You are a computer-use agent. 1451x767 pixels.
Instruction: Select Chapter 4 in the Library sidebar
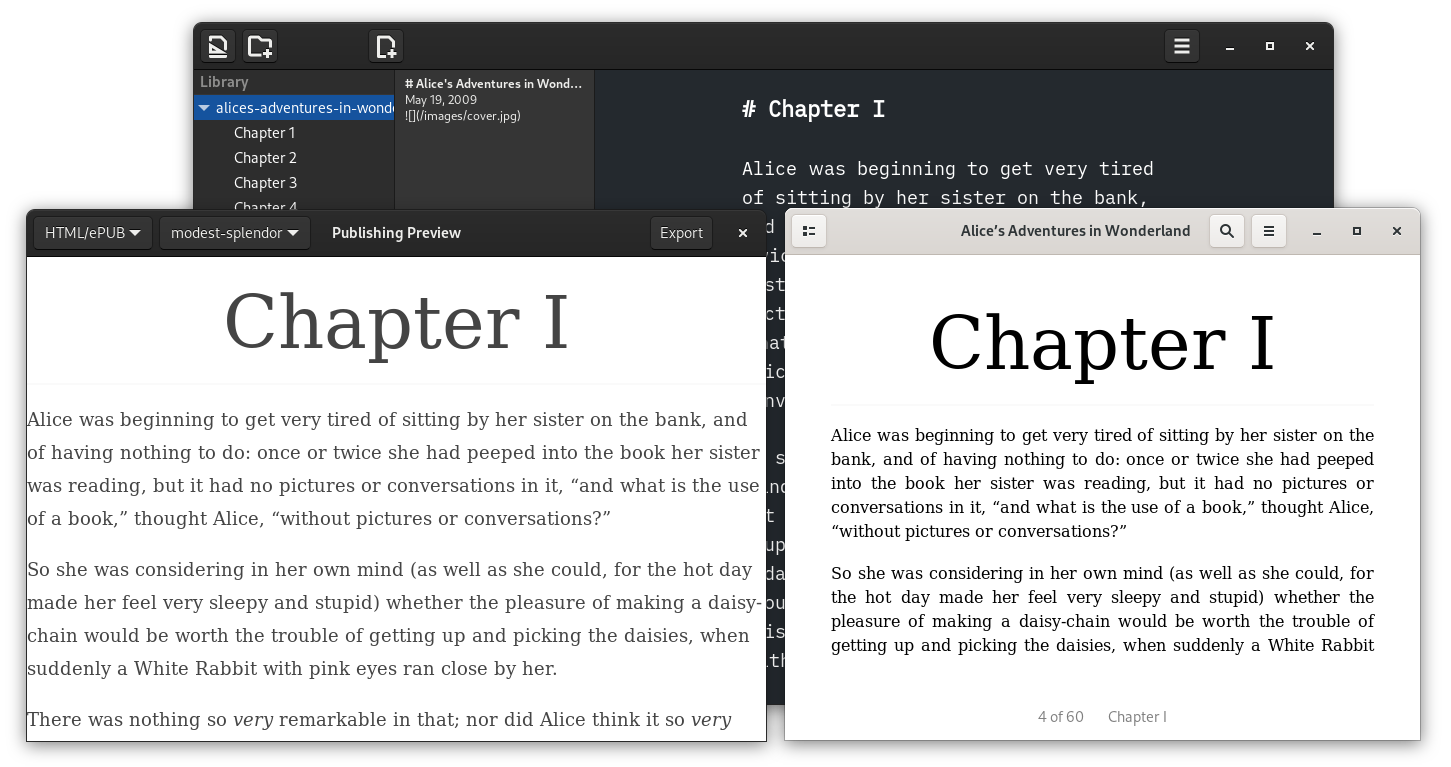[x=265, y=207]
